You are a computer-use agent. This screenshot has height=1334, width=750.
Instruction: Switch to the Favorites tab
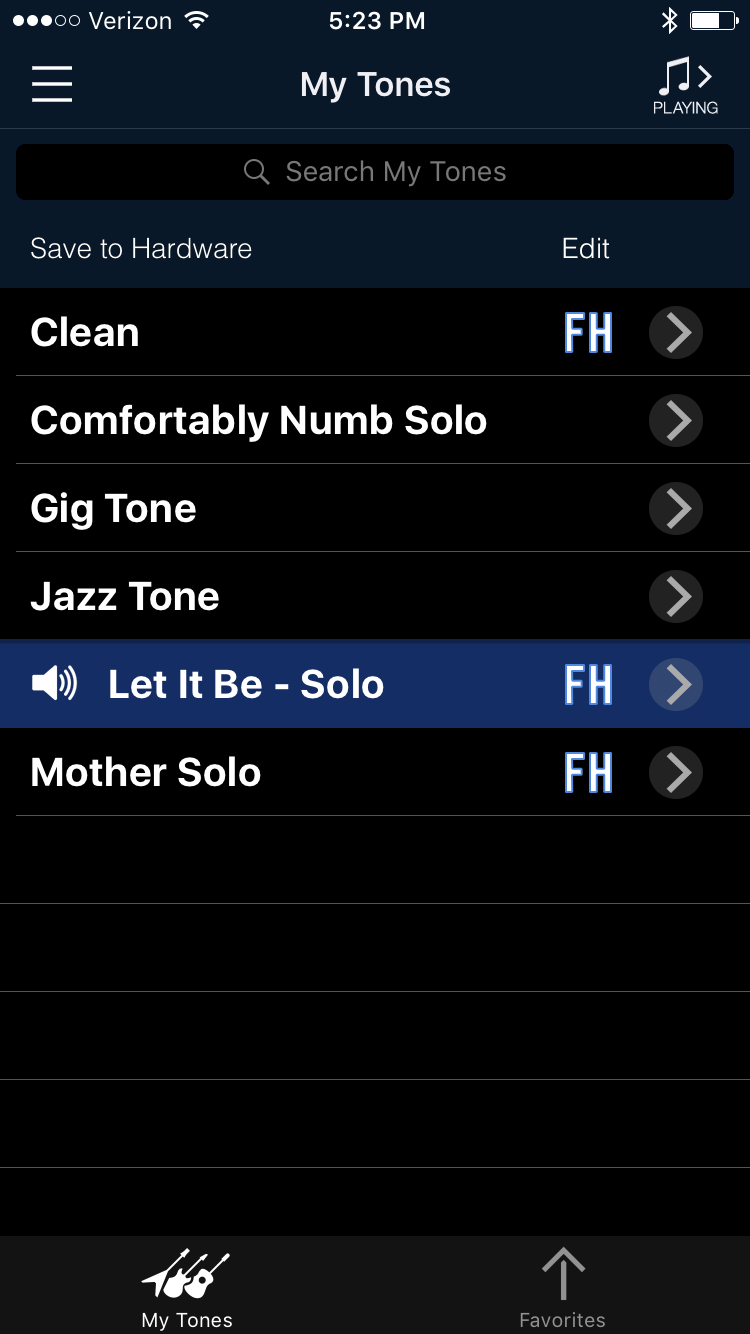click(562, 1288)
